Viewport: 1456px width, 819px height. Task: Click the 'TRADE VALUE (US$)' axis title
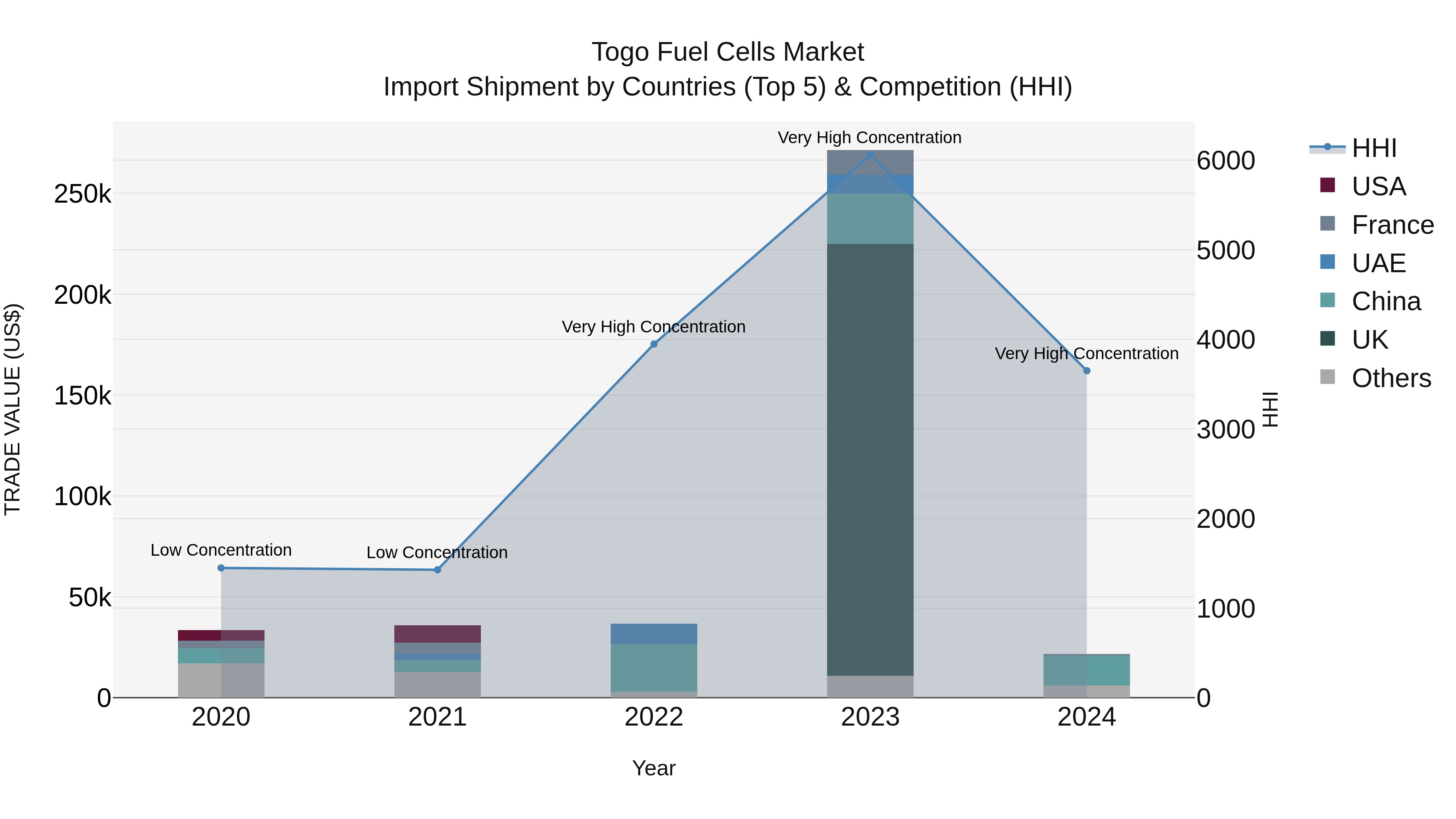(13, 409)
